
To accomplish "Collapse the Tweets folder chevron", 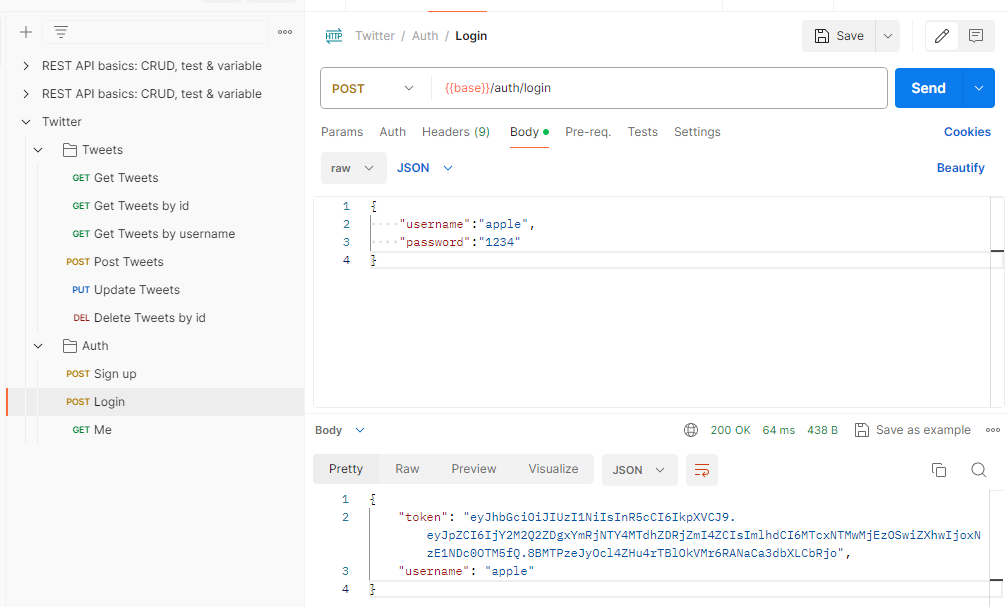I will [38, 150].
